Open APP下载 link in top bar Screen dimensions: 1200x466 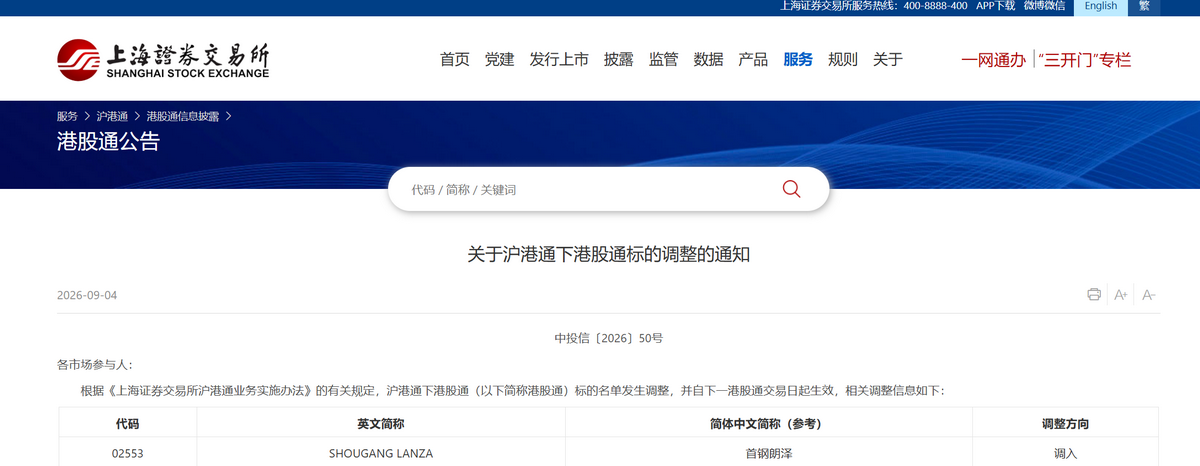995,6
